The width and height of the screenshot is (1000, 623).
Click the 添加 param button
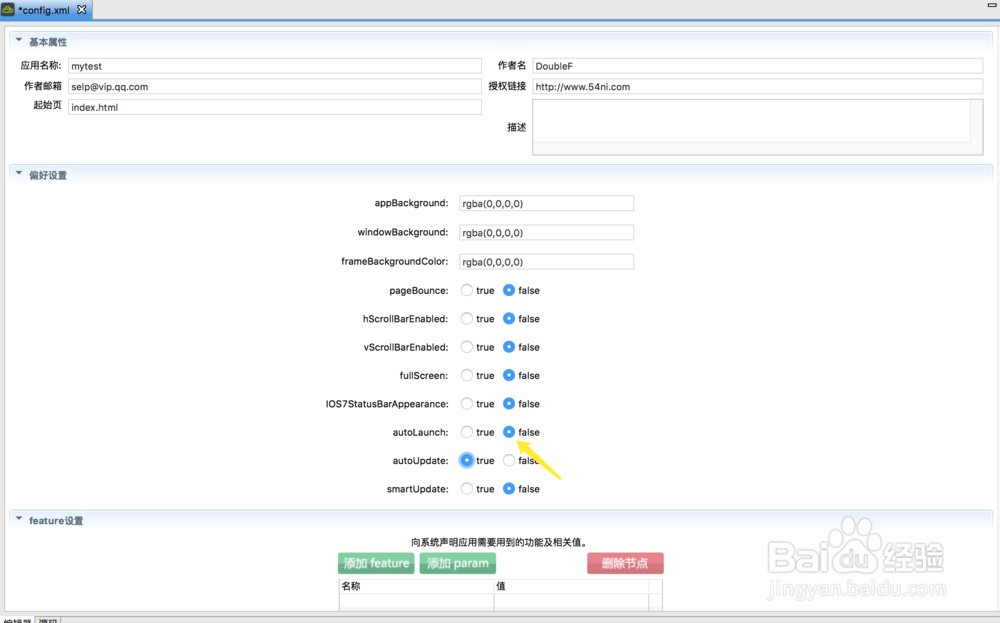pyautogui.click(x=457, y=563)
